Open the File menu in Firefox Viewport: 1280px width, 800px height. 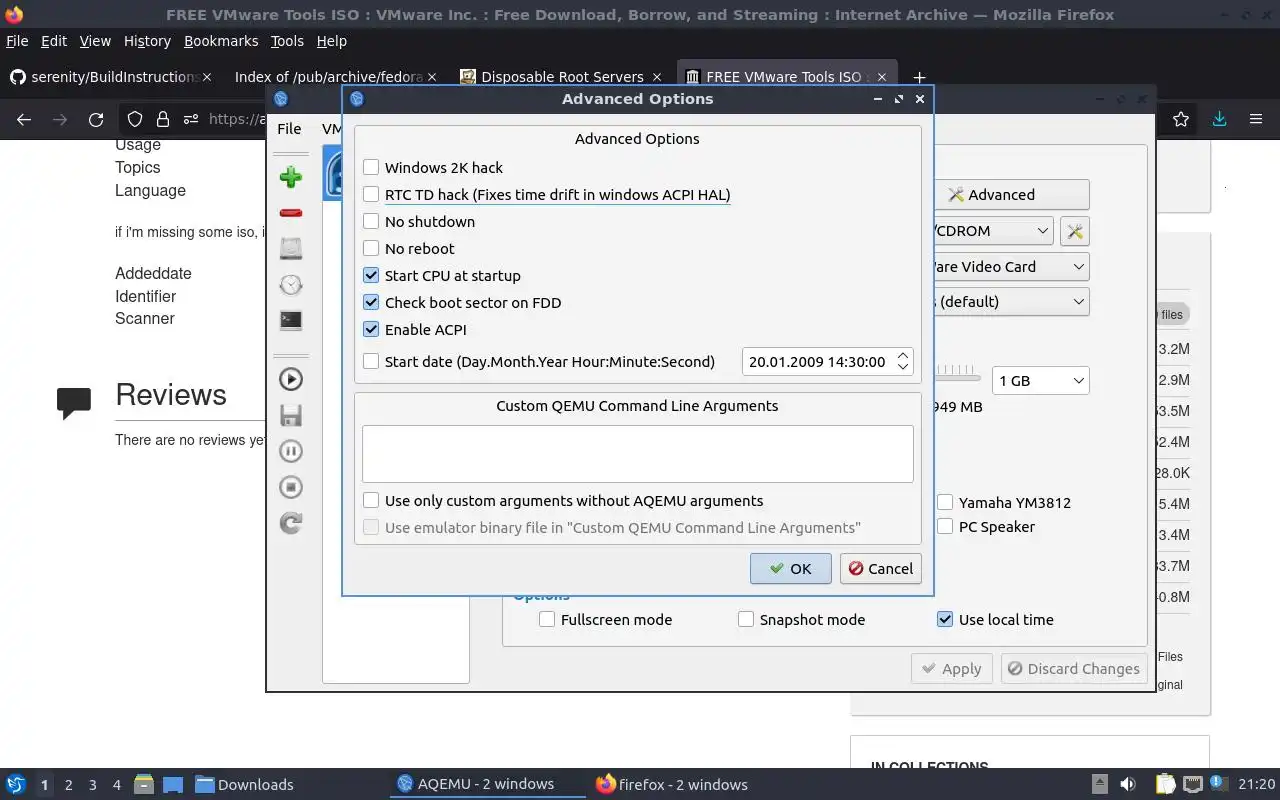[17, 41]
